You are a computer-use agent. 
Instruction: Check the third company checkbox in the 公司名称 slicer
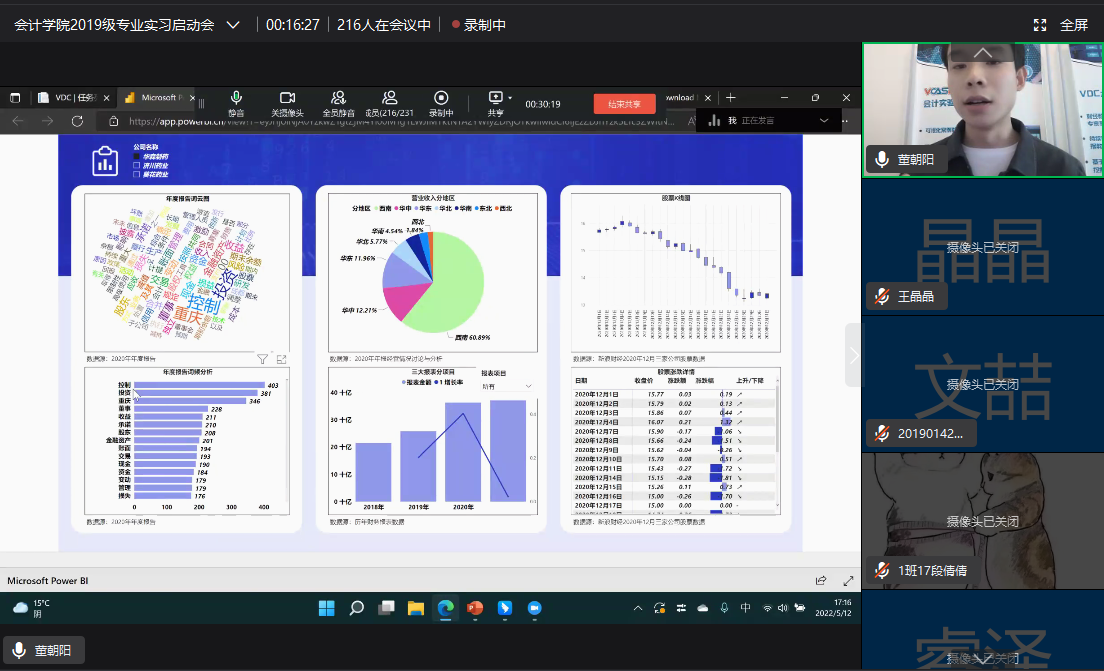[x=137, y=174]
